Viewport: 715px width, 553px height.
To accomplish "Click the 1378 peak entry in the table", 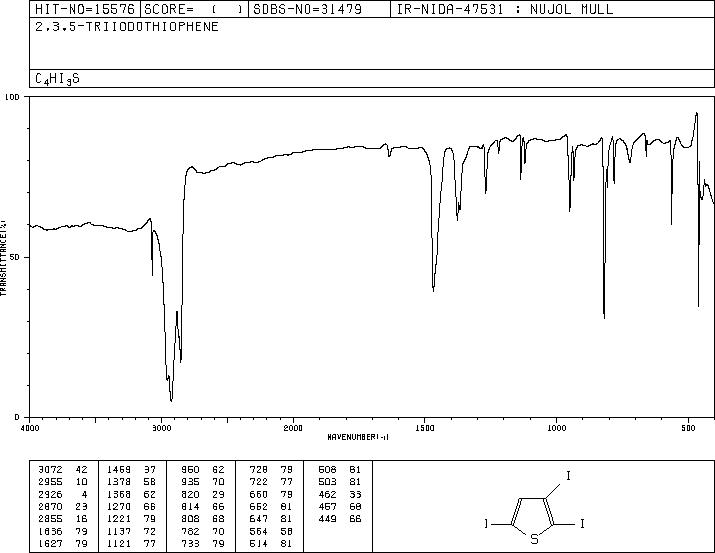I will pyautogui.click(x=119, y=482).
